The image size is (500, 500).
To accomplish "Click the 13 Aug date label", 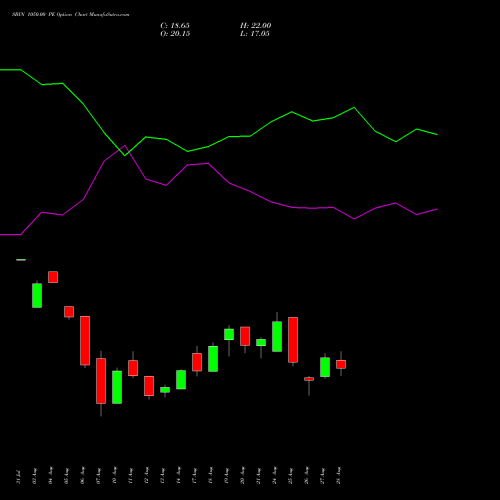I will pos(162,476).
